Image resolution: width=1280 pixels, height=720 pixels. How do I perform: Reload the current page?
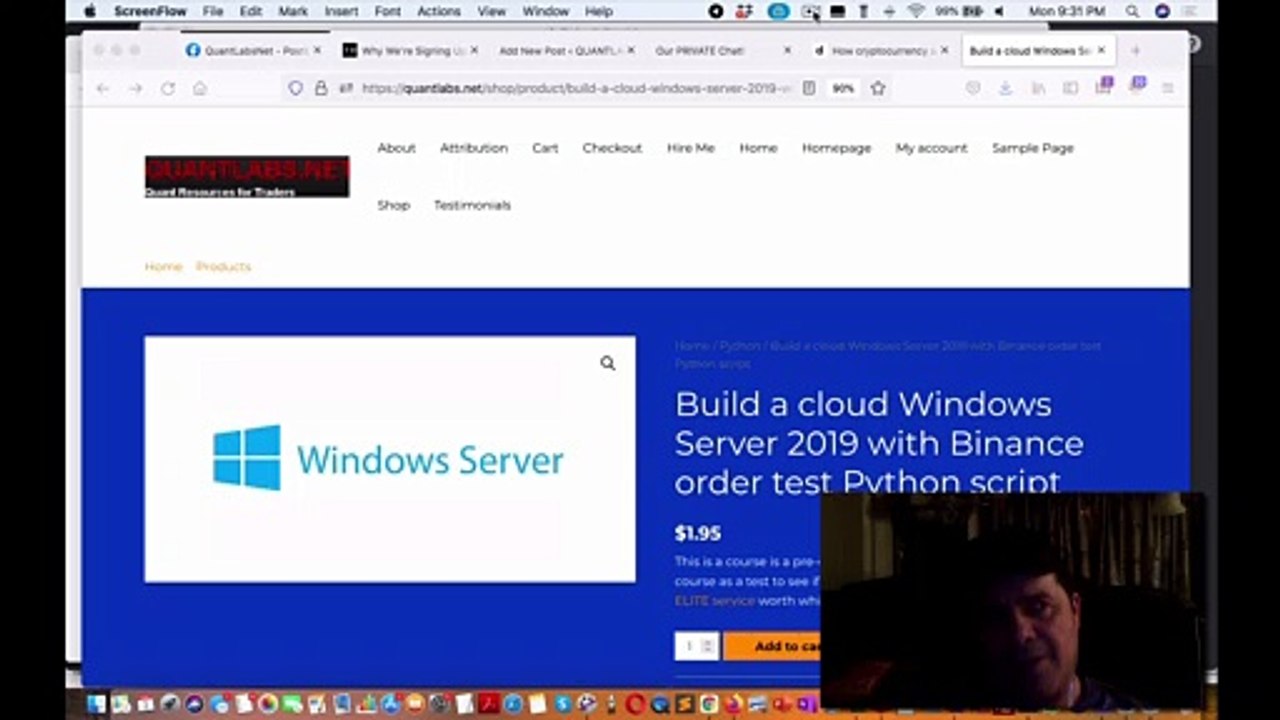click(168, 89)
